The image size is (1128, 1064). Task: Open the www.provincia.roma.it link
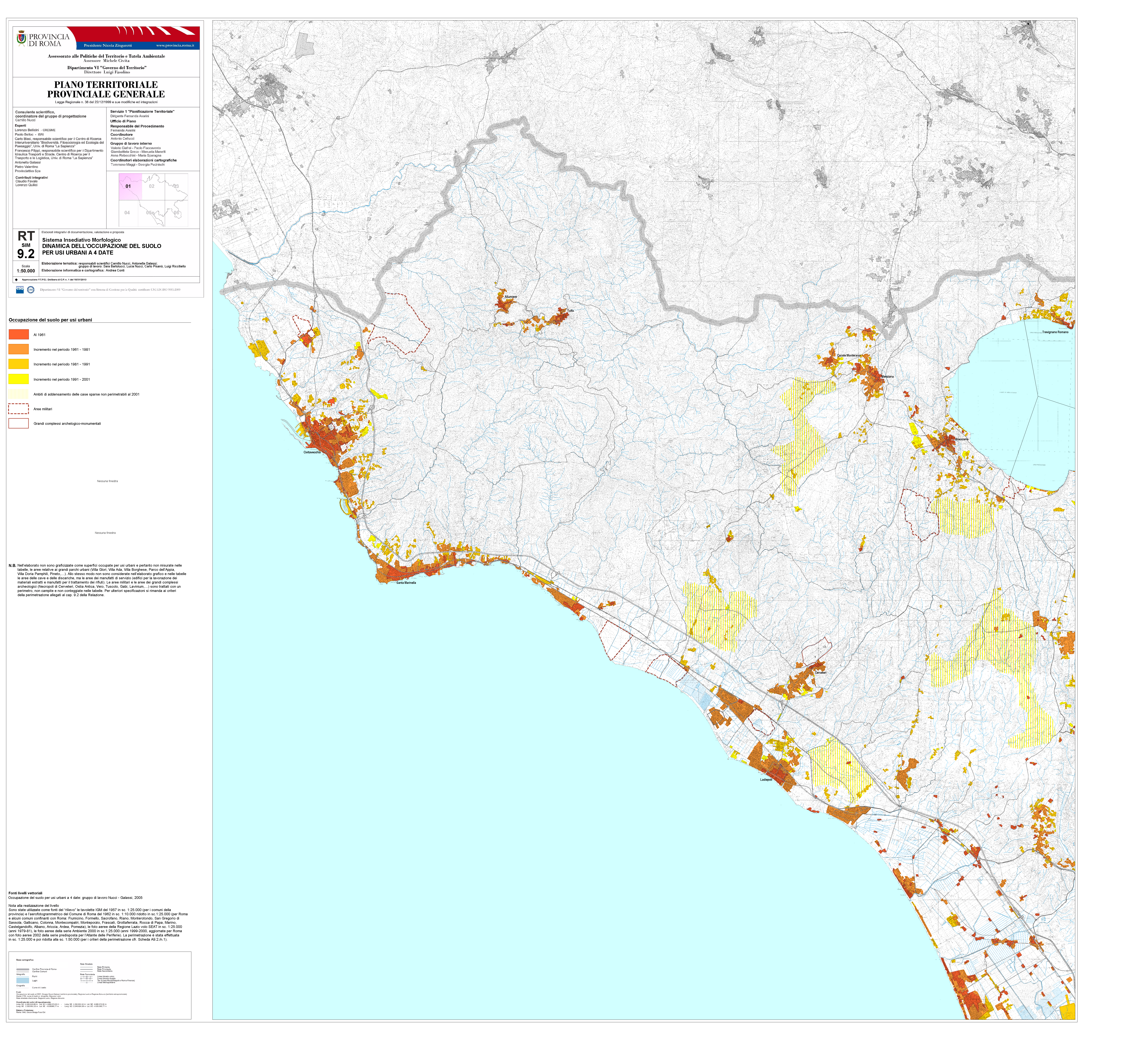tap(175, 45)
